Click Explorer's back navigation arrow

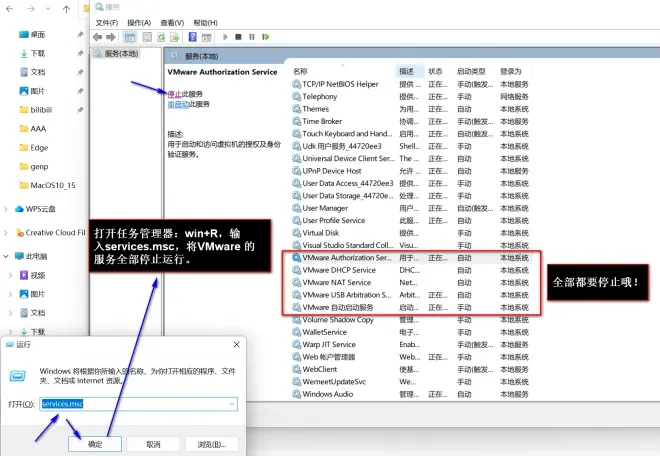pos(10,8)
